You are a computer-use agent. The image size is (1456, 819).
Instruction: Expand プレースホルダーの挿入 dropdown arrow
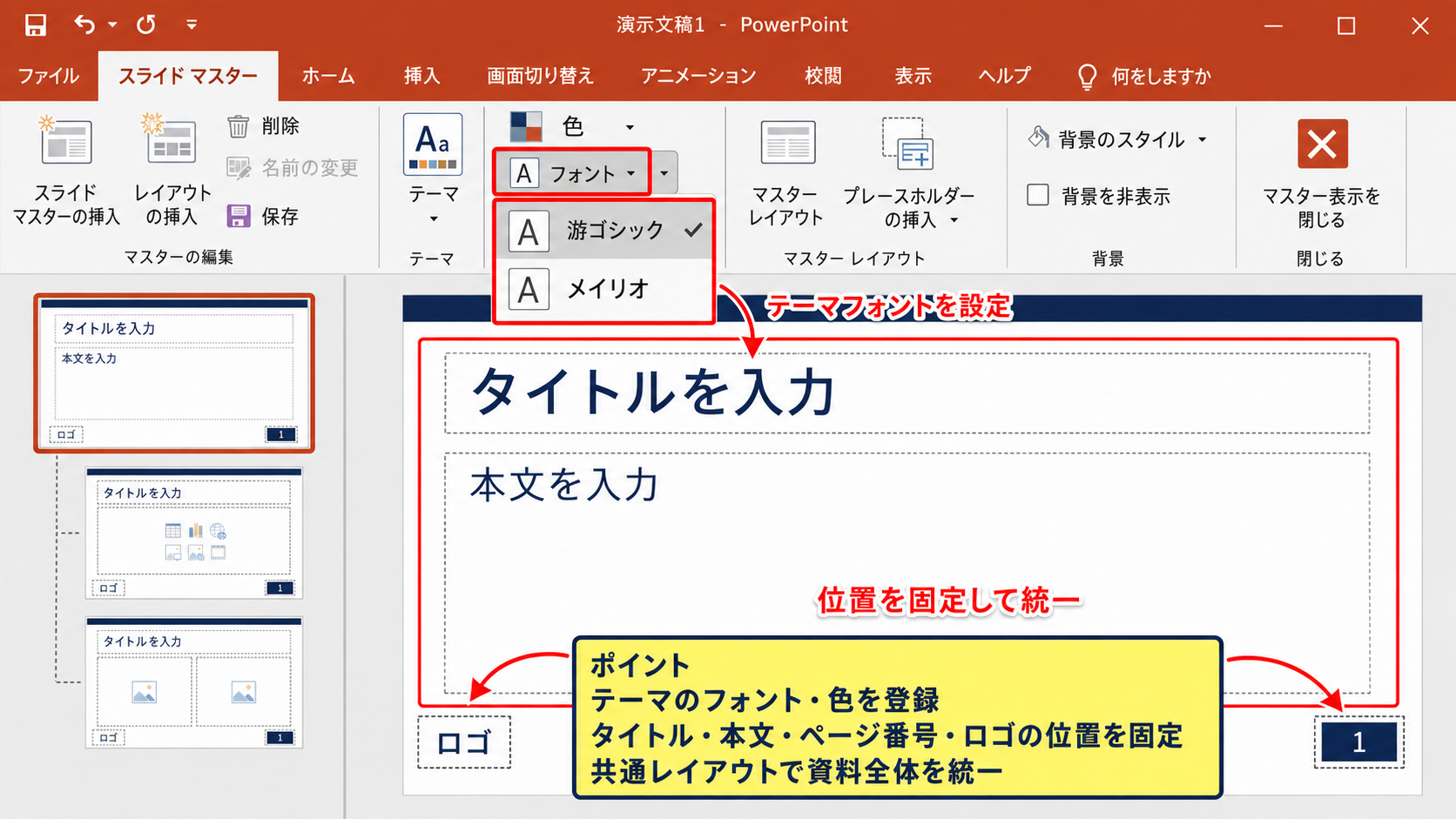[954, 220]
